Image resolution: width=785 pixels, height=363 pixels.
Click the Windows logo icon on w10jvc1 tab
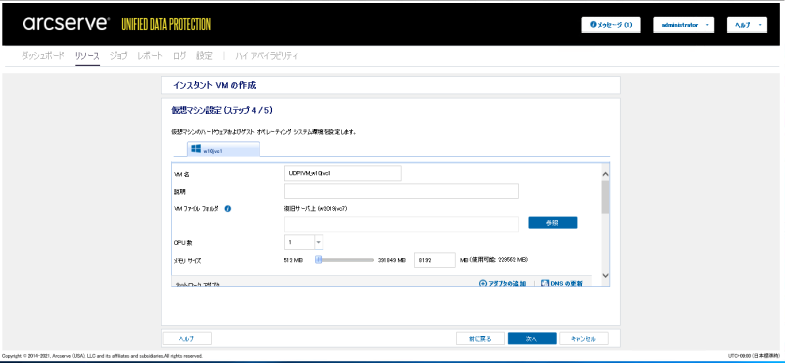(196, 149)
